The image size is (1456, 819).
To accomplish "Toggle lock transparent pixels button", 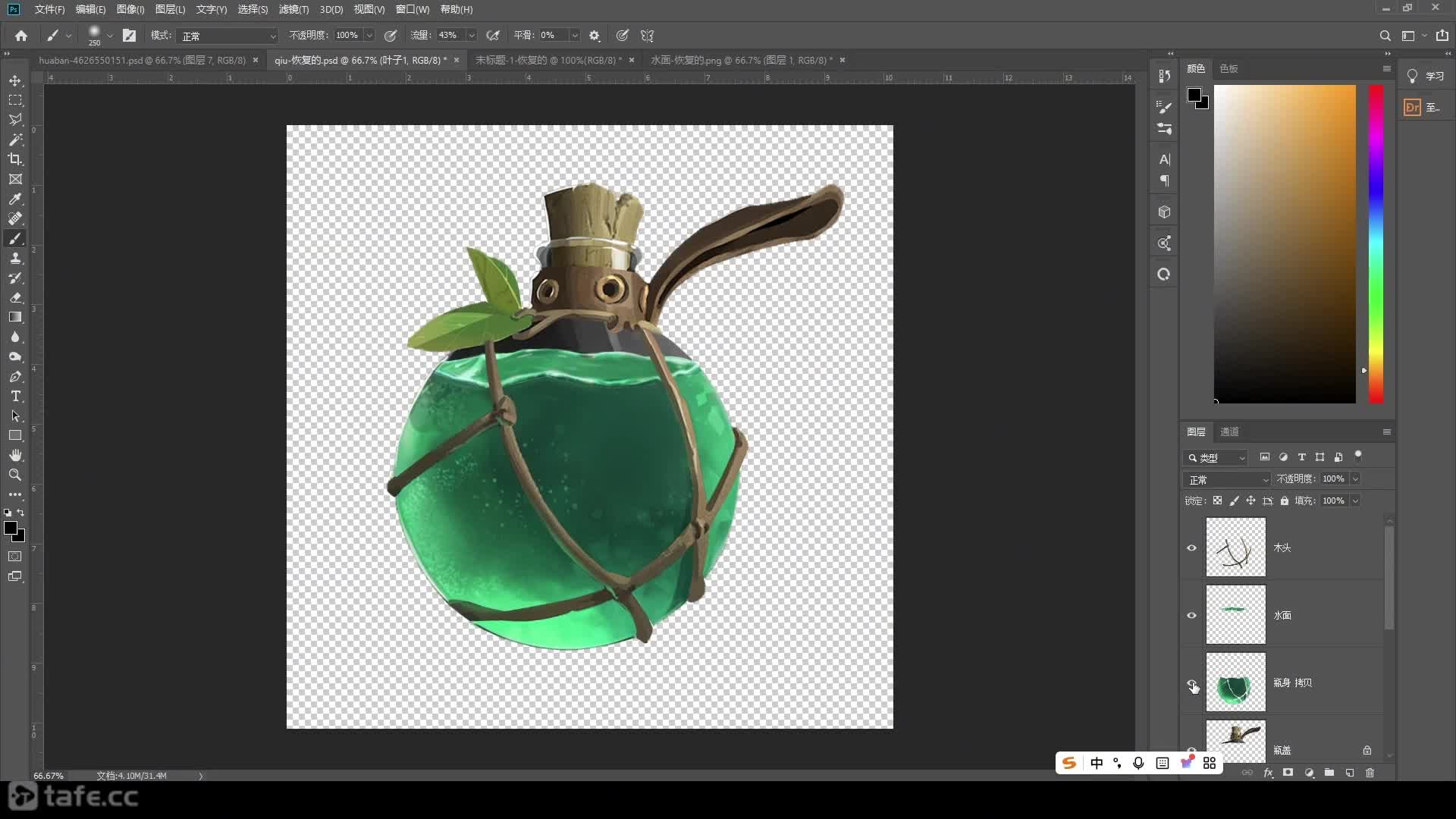I will point(1217,500).
